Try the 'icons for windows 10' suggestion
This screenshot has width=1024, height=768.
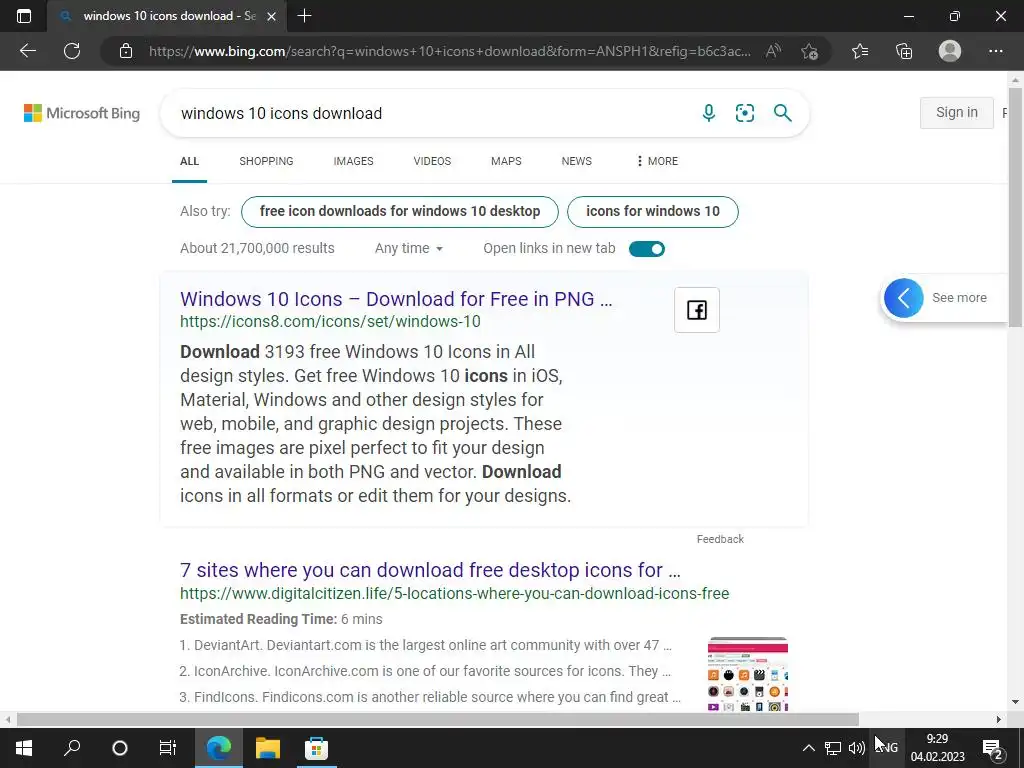click(653, 212)
